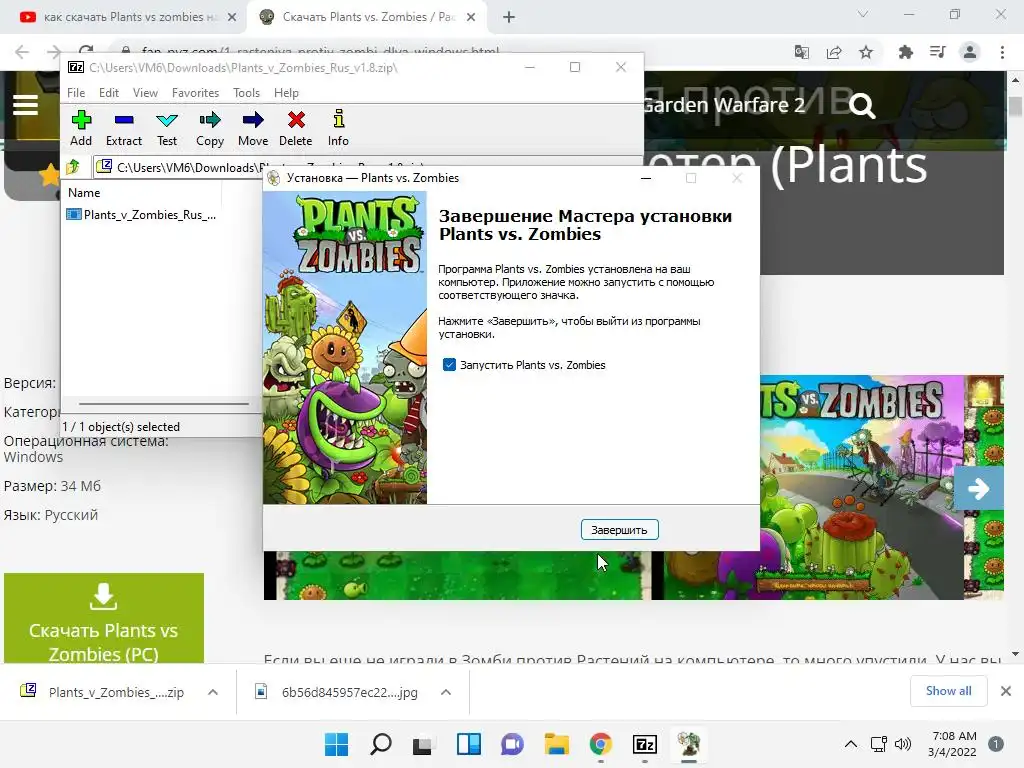Open the website hamburger menu
1024x768 pixels.
click(x=25, y=105)
